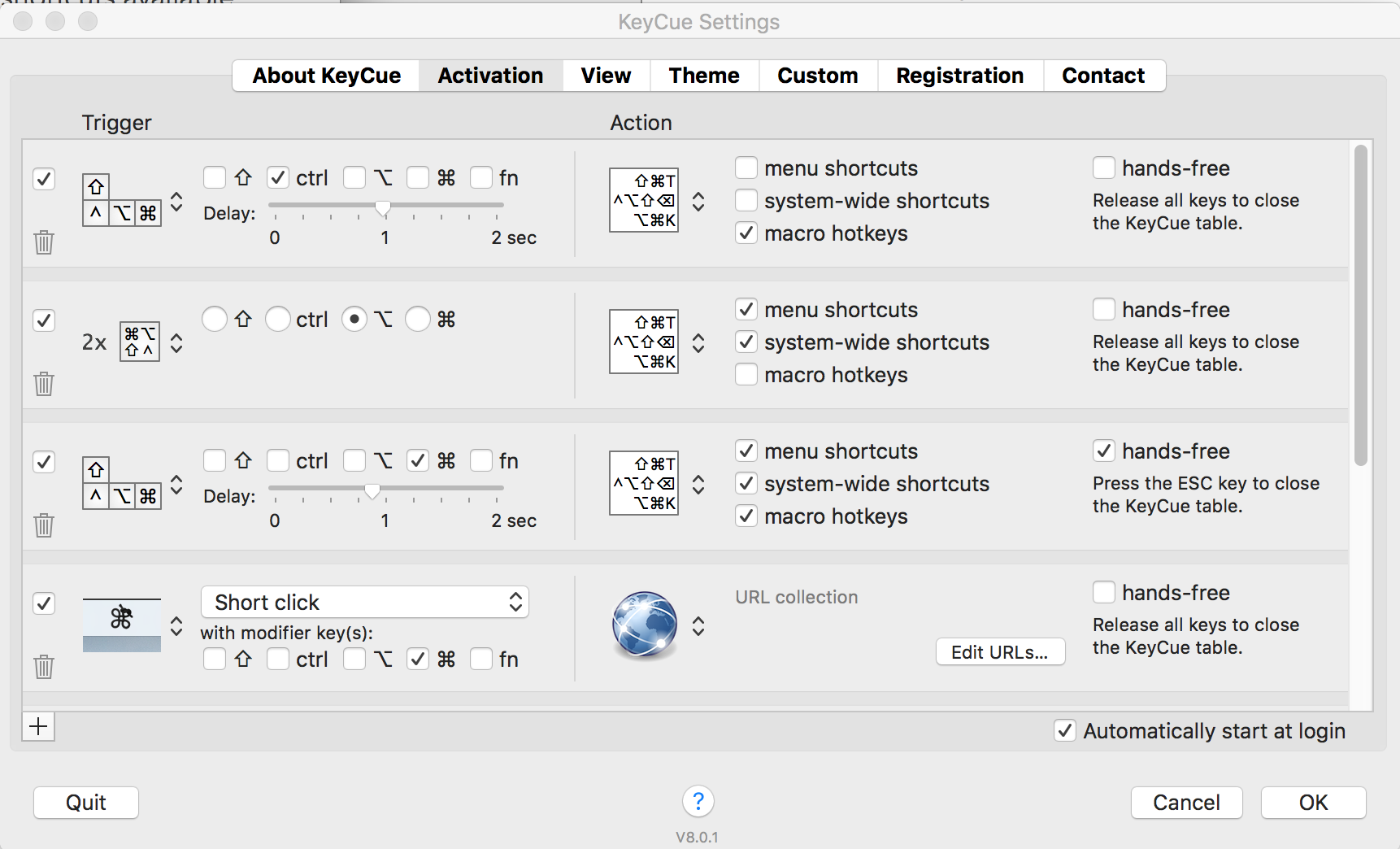
Task: Open trigger type stepper in first row
Action: click(x=176, y=201)
